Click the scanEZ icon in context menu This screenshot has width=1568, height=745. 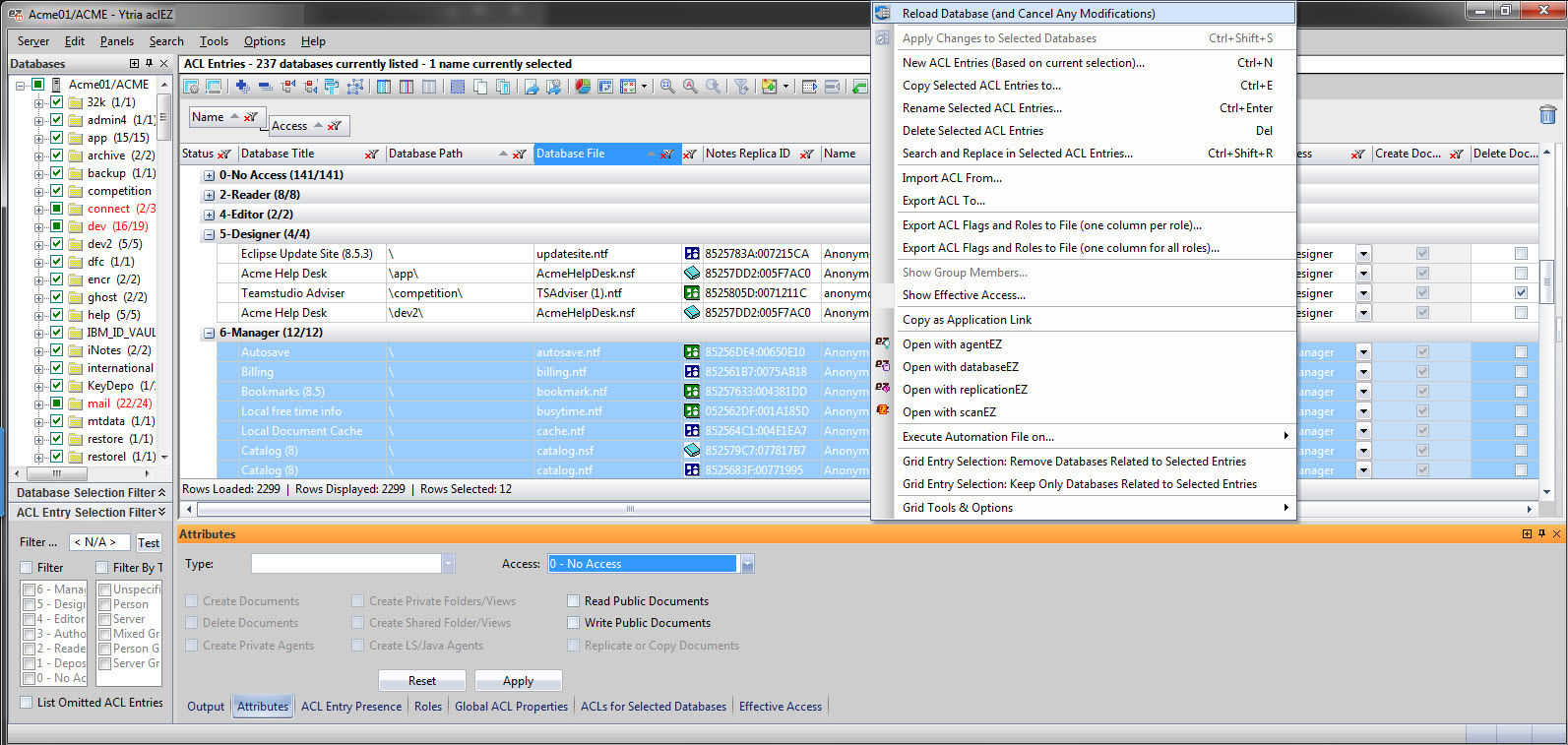(x=883, y=411)
